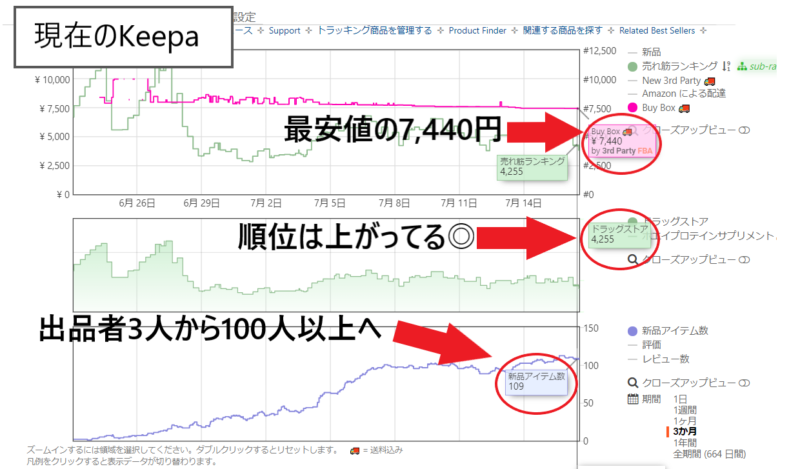Select the 3か月 period range
The height and width of the screenshot is (469, 800).
[x=685, y=432]
